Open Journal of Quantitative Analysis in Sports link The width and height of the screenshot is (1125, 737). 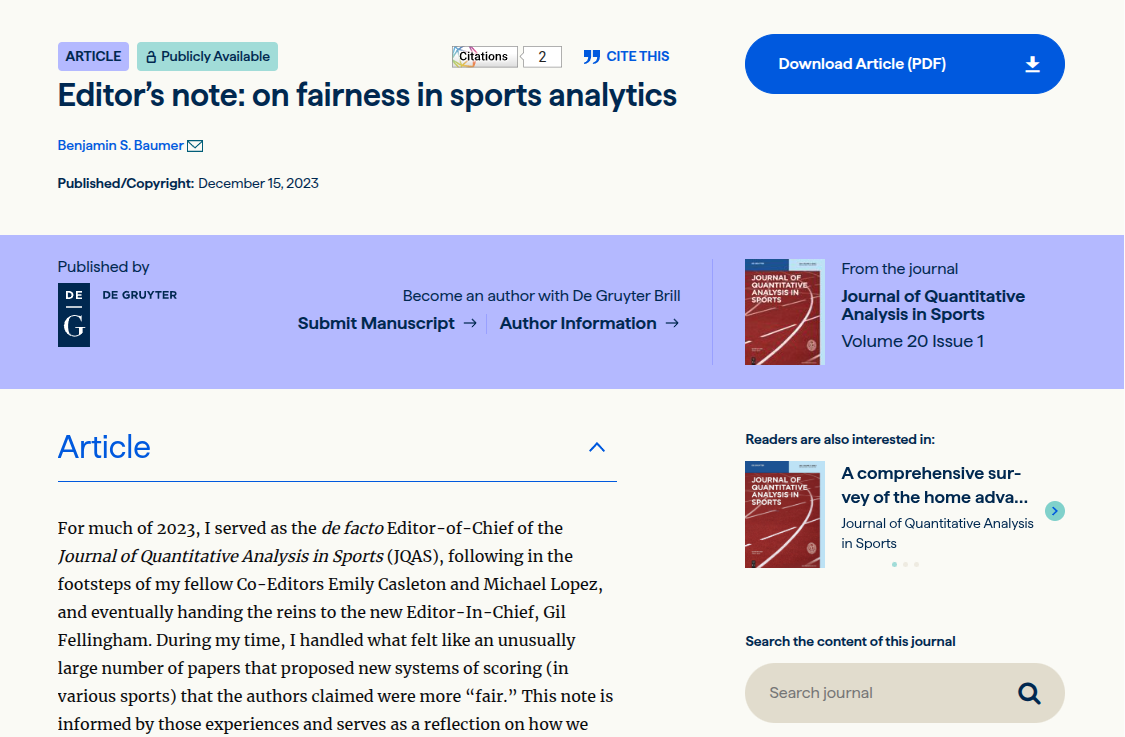932,305
